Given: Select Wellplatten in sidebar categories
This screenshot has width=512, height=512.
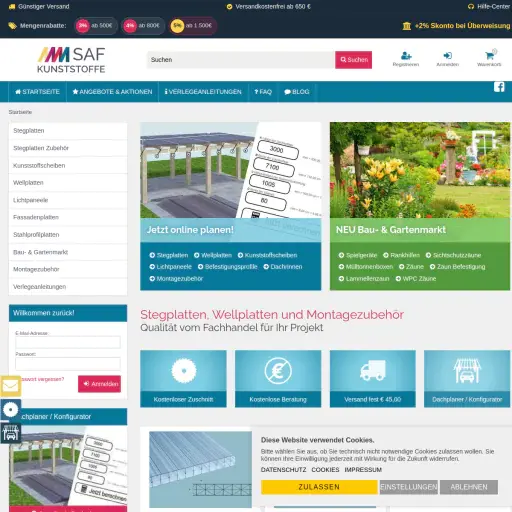Looking at the screenshot, I should [68, 183].
